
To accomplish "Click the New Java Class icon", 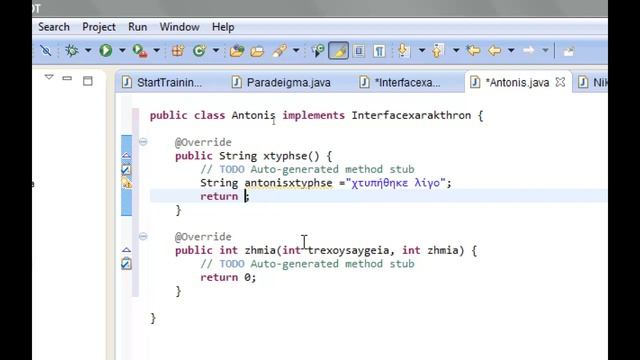I will tap(199, 51).
